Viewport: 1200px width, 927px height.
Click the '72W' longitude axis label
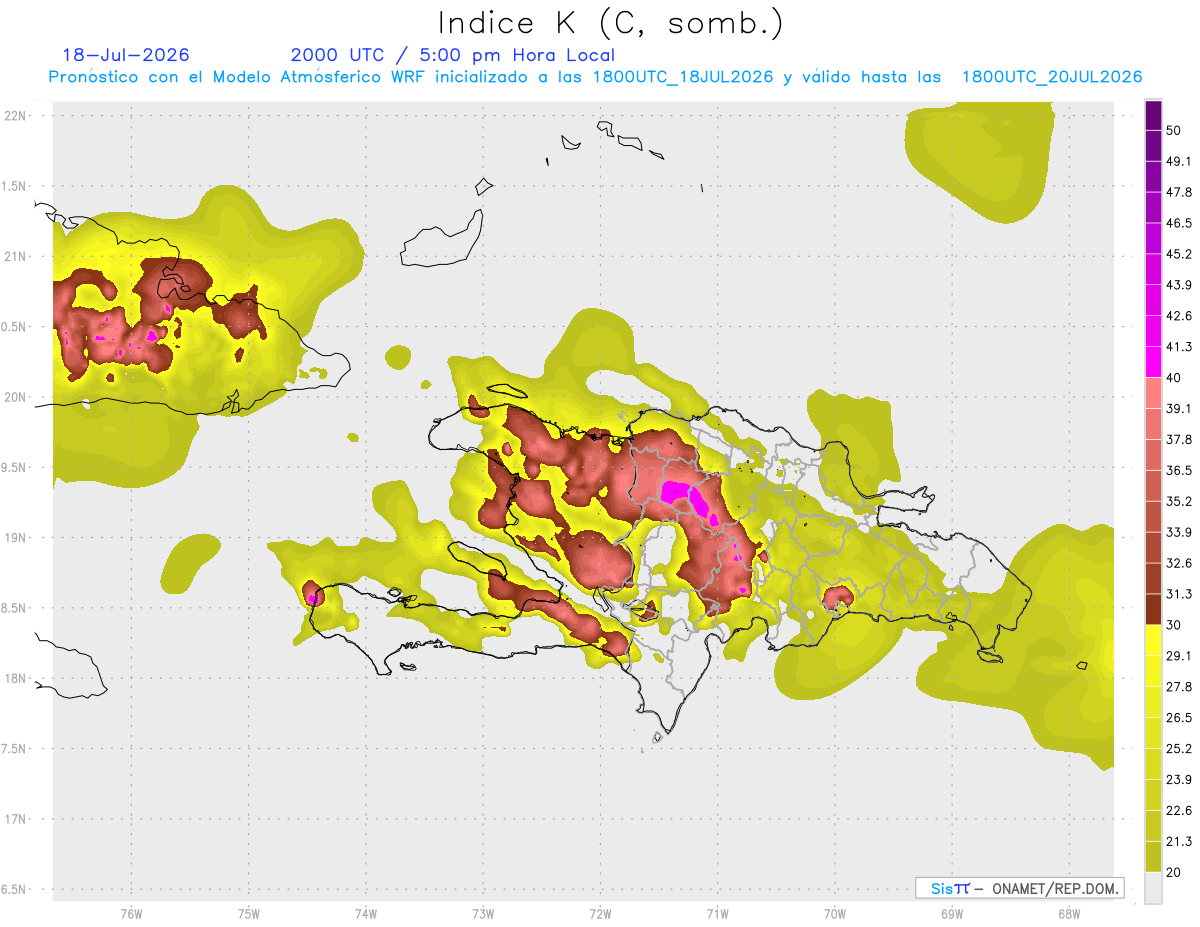tap(600, 912)
